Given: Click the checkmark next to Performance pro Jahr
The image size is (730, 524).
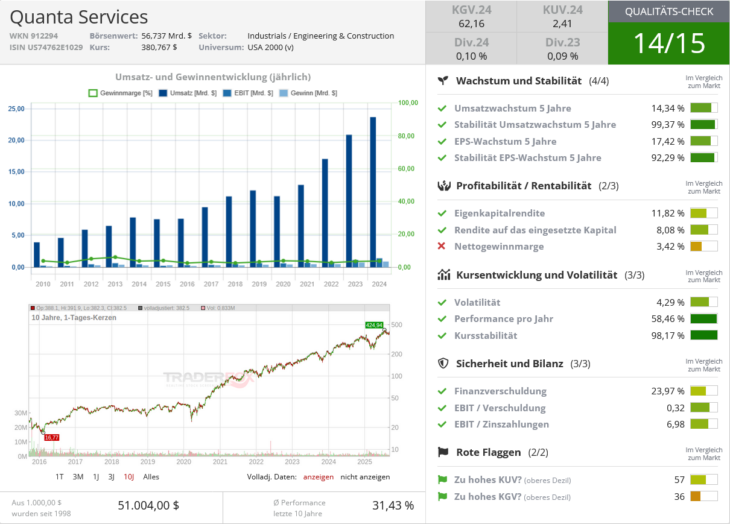Looking at the screenshot, I should coord(442,319).
